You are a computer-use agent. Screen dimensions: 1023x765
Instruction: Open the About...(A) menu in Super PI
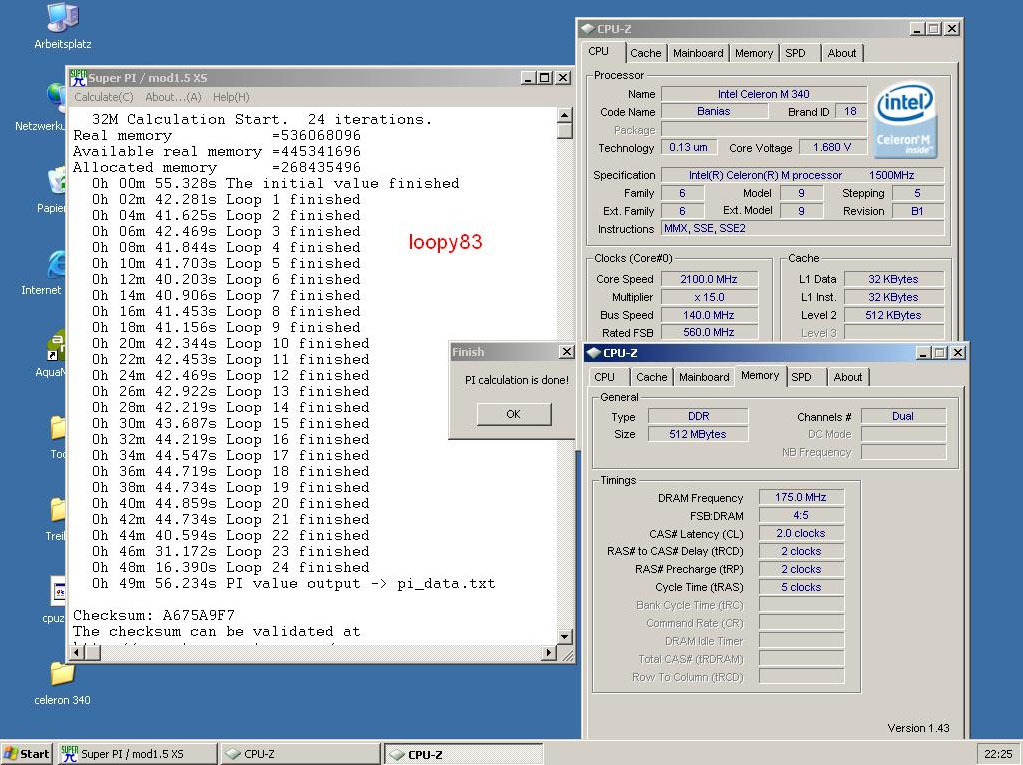[173, 97]
